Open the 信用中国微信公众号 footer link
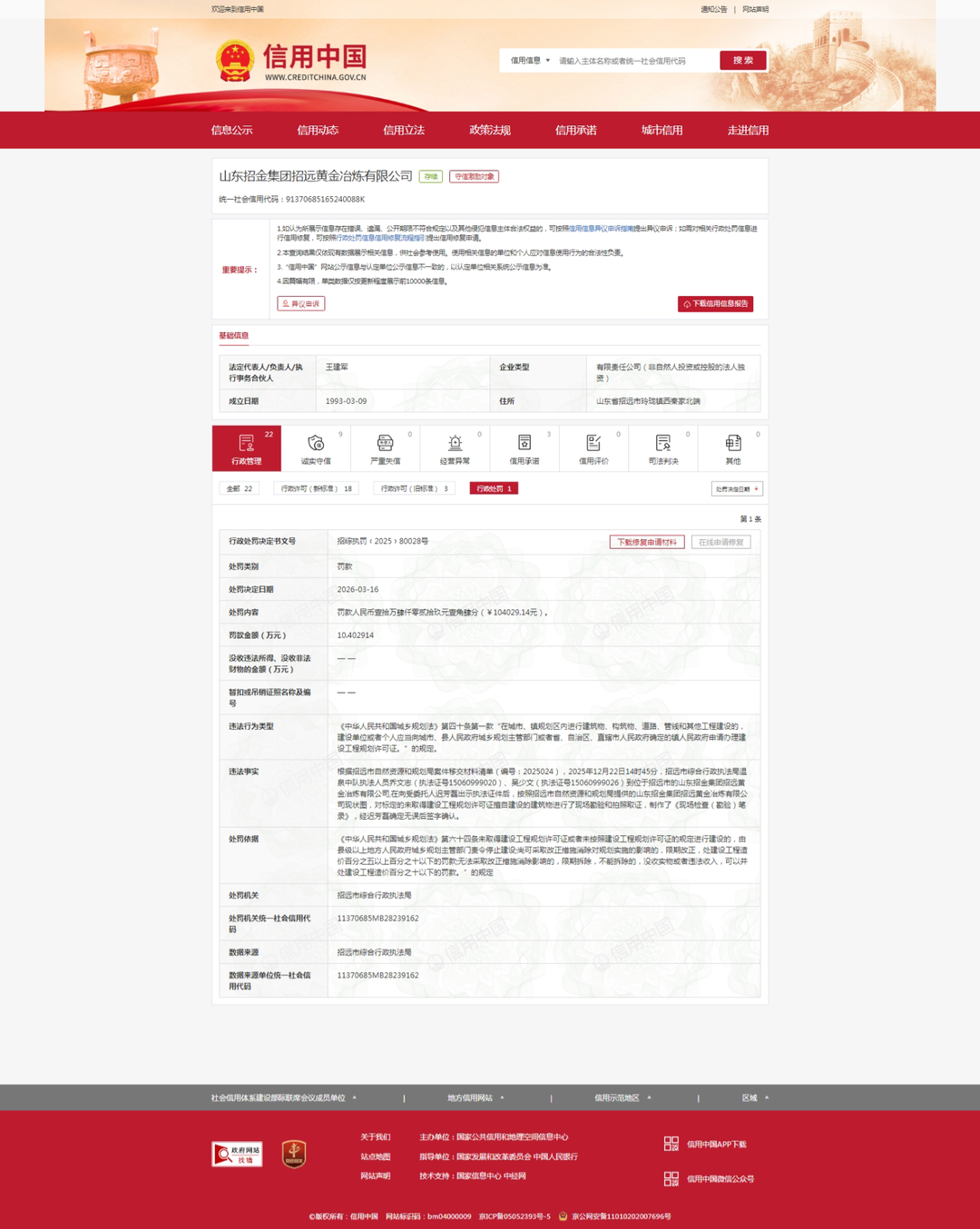This screenshot has width=980, height=1229. point(720,1178)
